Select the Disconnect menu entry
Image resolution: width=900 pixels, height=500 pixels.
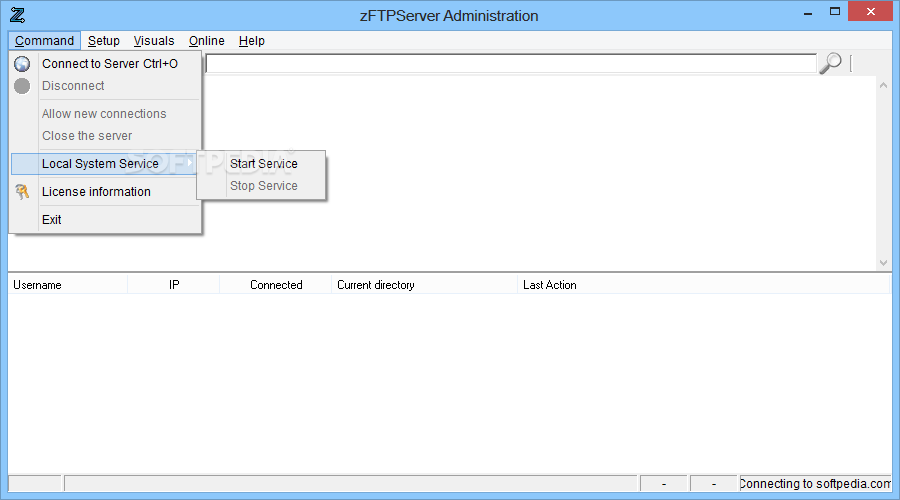point(106,86)
